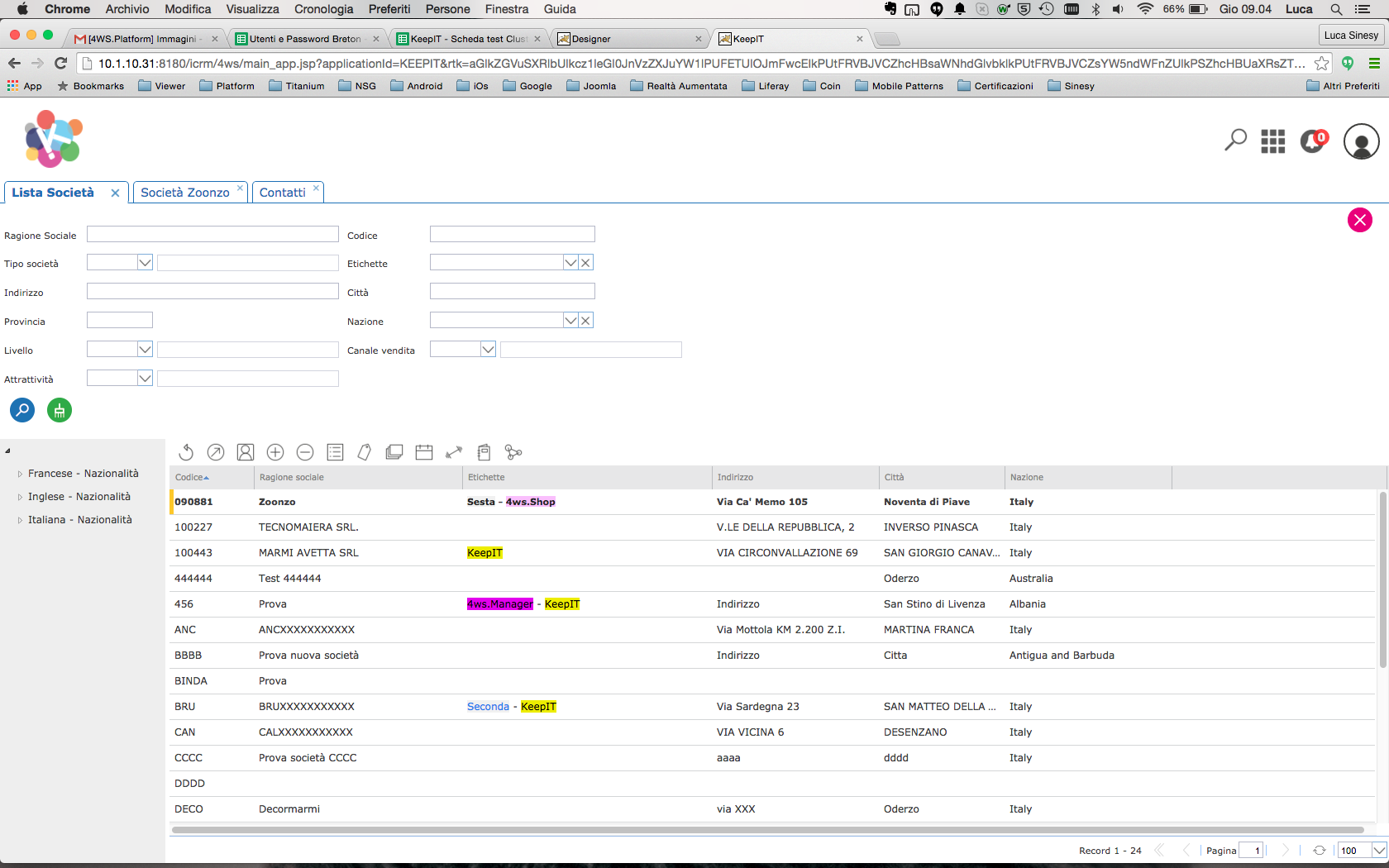This screenshot has height=868, width=1389.
Task: Expand the Francese - Nazionalità tree item
Action: [20, 473]
